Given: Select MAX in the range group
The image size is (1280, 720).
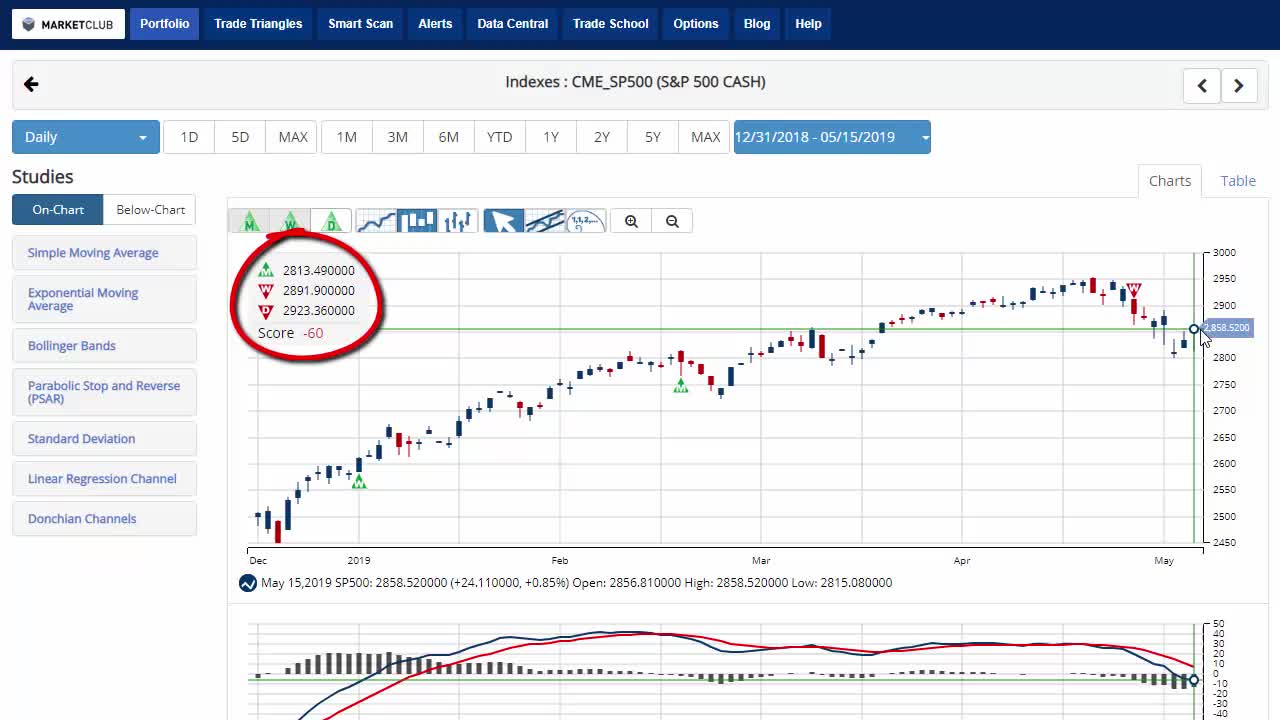Looking at the screenshot, I should tap(705, 137).
